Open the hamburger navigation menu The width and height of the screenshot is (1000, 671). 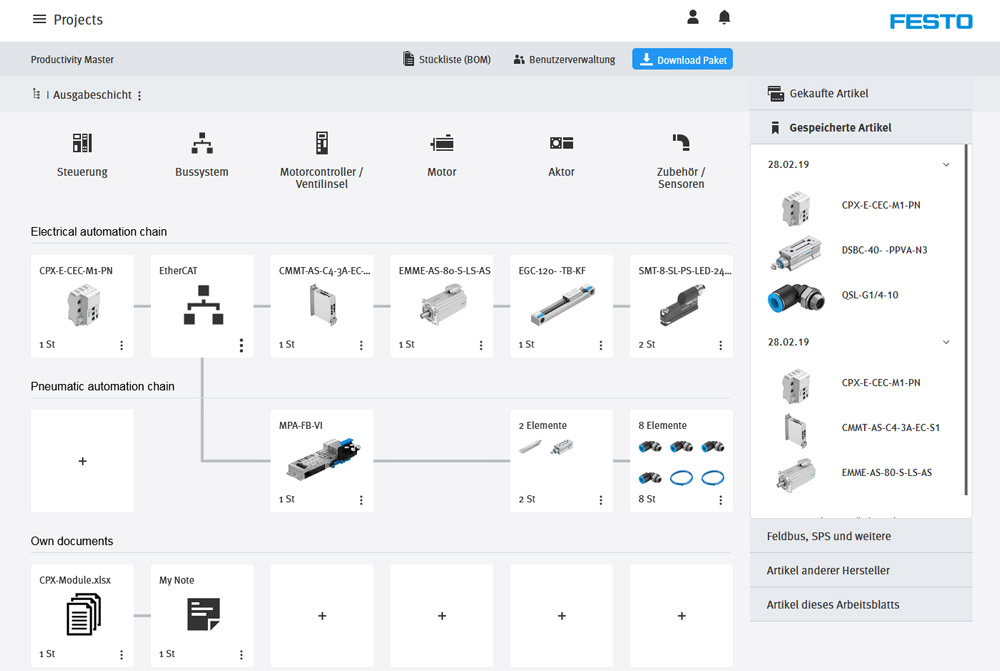[x=37, y=19]
